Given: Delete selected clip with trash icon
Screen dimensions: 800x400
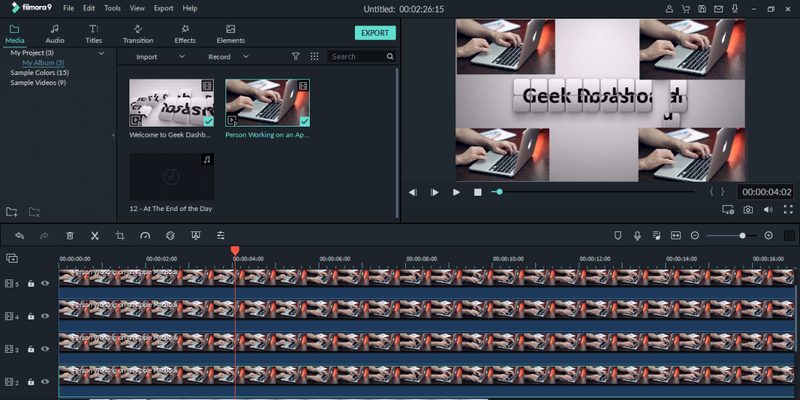Looking at the screenshot, I should pos(70,236).
